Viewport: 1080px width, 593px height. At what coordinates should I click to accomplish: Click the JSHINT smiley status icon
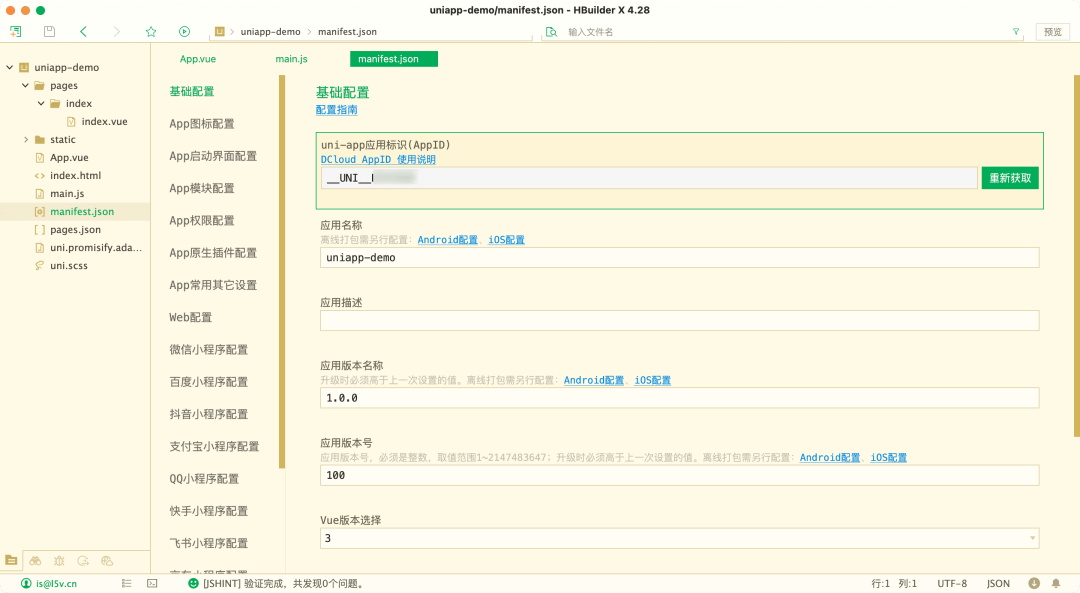click(194, 583)
